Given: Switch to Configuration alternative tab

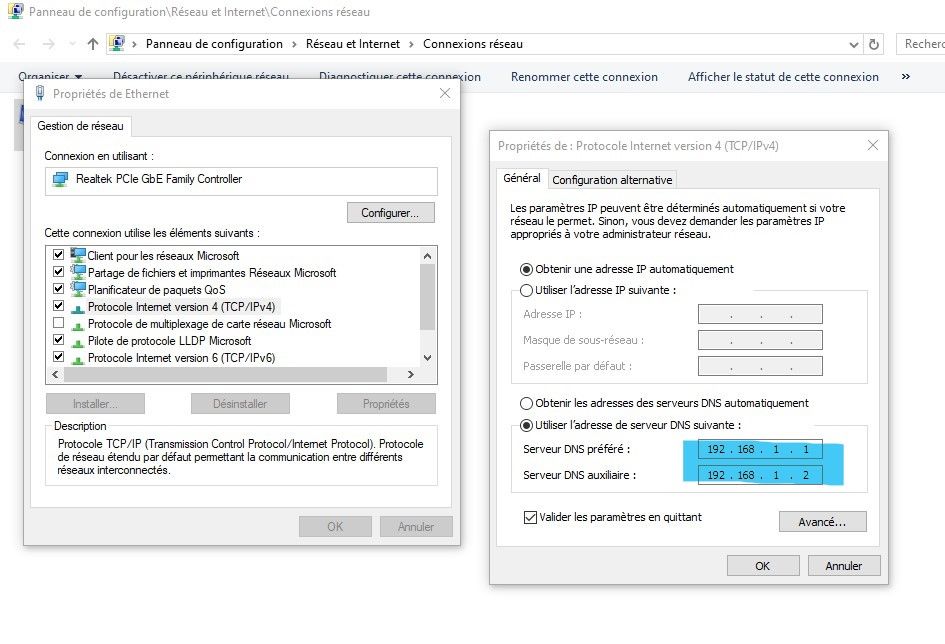Looking at the screenshot, I should tap(612, 180).
